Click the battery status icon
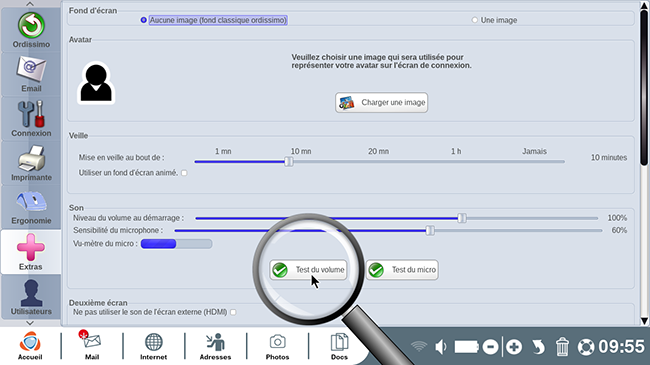650x365 pixels. pos(466,347)
